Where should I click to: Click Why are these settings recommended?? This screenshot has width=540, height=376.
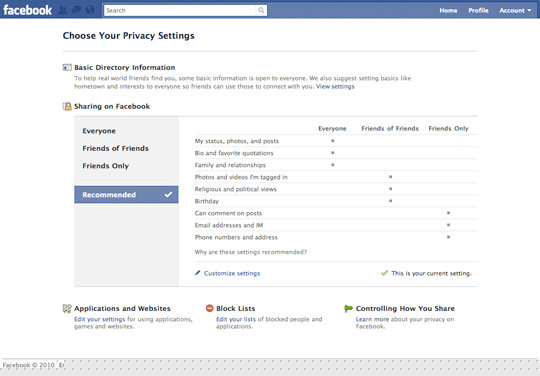(251, 252)
